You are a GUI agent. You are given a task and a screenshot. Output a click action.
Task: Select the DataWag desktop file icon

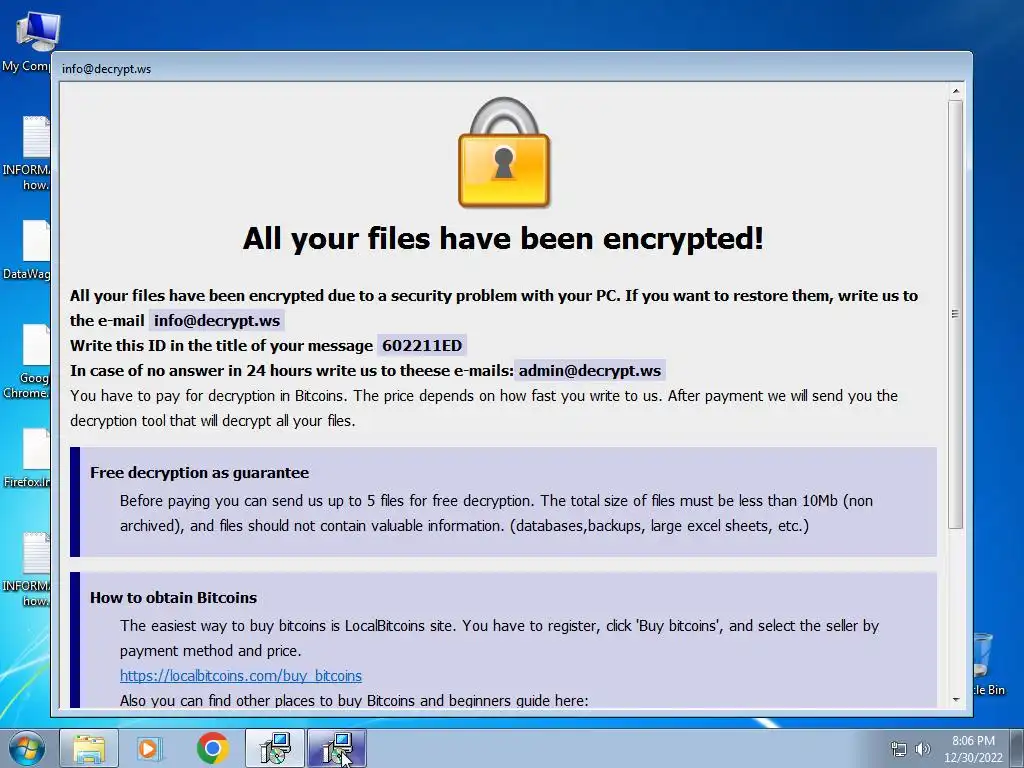click(x=26, y=250)
